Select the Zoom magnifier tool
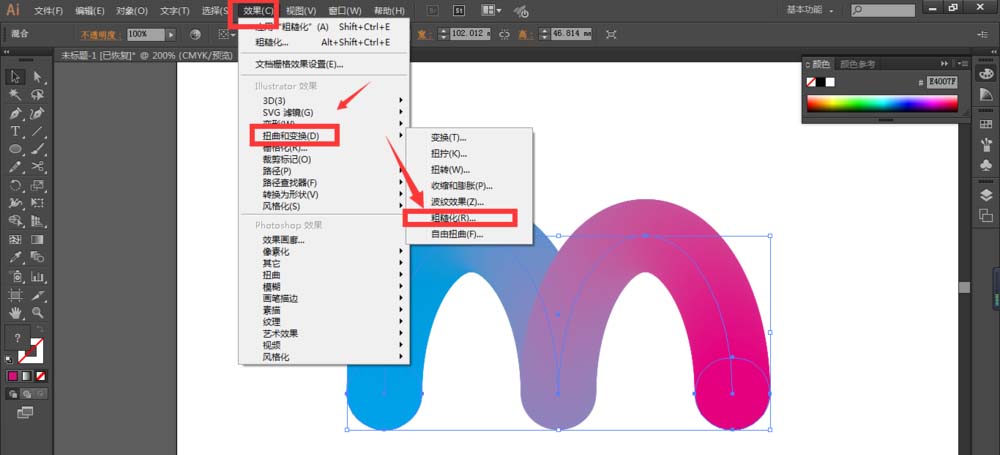The height and width of the screenshot is (455, 1000). pyautogui.click(x=38, y=313)
